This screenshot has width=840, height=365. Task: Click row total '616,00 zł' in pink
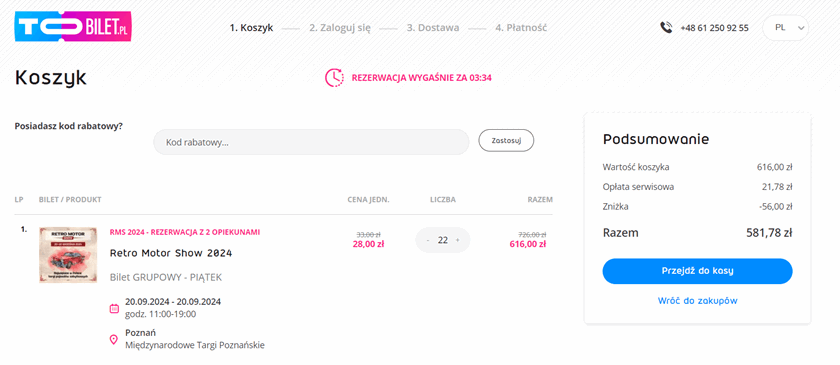click(528, 244)
